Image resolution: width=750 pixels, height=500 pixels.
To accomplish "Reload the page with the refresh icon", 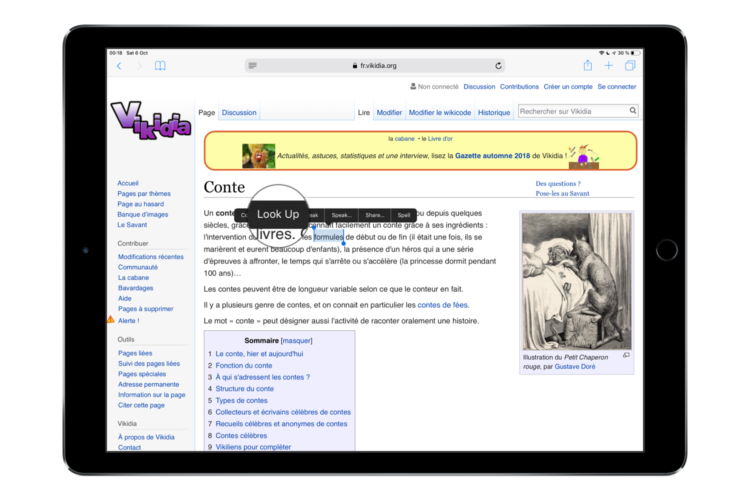I will pyautogui.click(x=498, y=66).
